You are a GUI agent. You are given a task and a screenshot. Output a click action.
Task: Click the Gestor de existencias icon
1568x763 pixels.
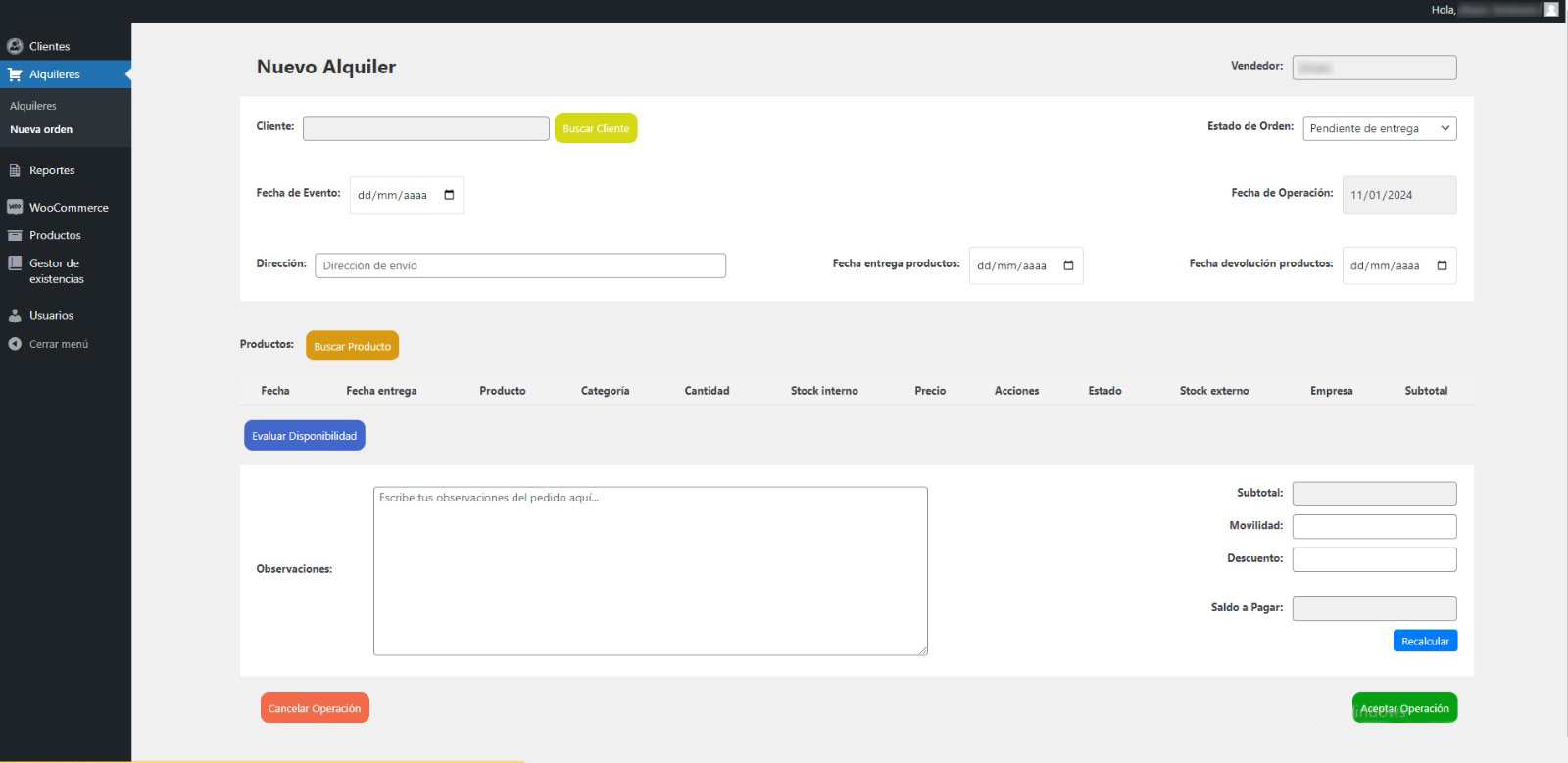tap(15, 263)
